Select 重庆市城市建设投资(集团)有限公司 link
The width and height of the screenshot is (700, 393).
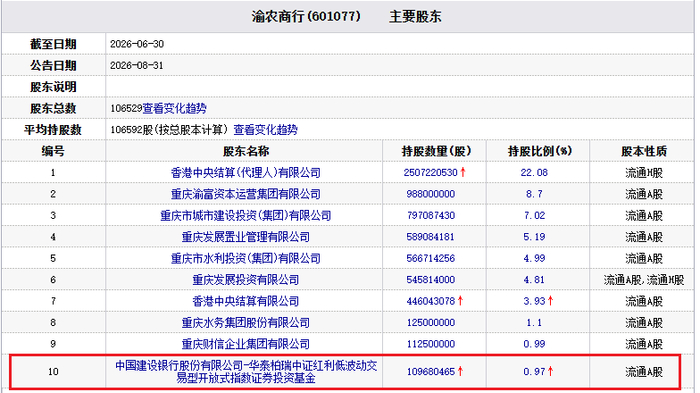(246, 216)
